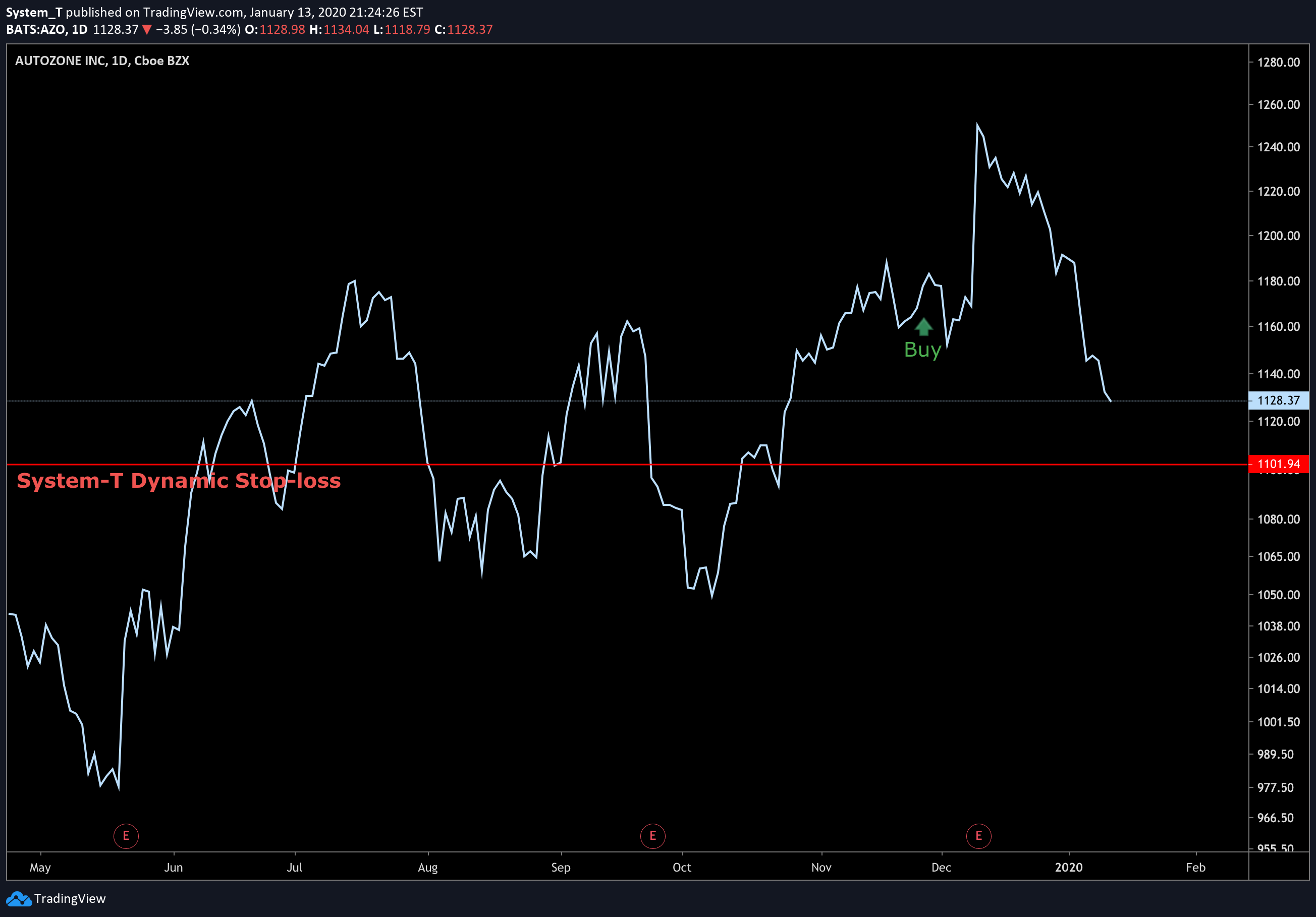1316x917 pixels.
Task: Click the 1026.00 price axis label
Action: [1279, 658]
